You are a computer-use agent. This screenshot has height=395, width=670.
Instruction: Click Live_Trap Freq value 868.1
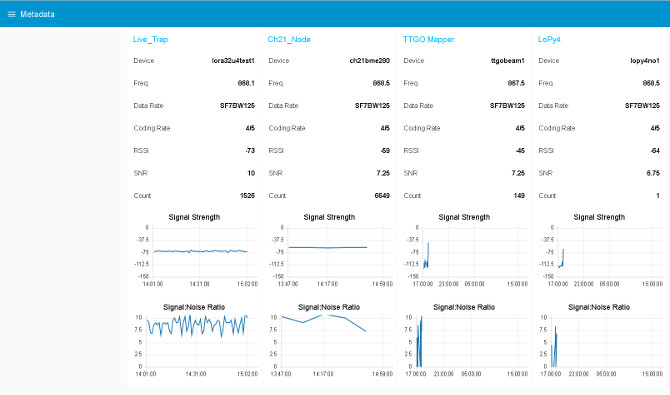246,83
